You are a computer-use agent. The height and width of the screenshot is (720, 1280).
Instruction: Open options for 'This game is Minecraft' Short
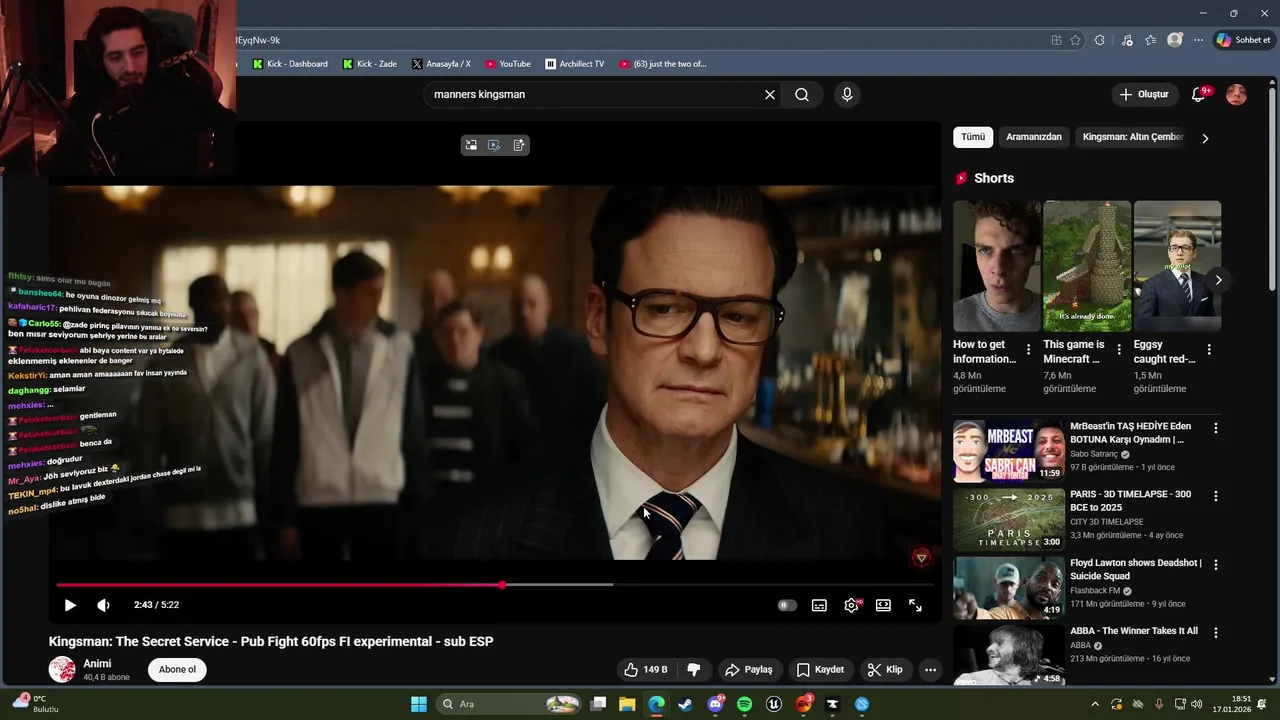coord(1119,350)
